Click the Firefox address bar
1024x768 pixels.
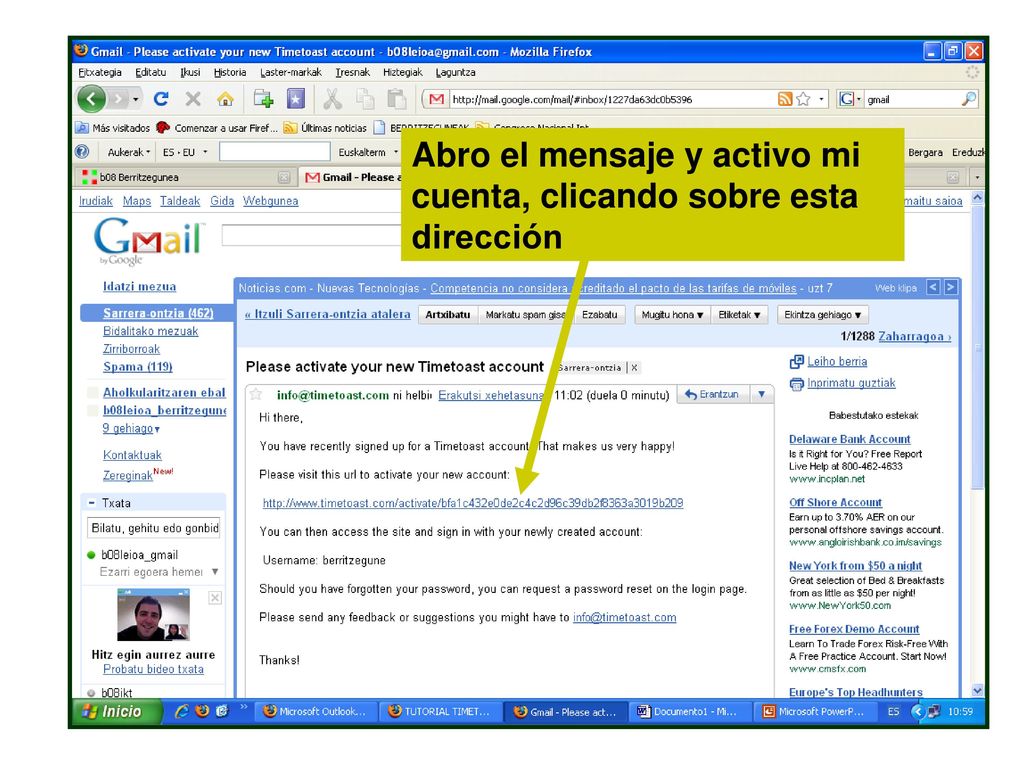611,99
